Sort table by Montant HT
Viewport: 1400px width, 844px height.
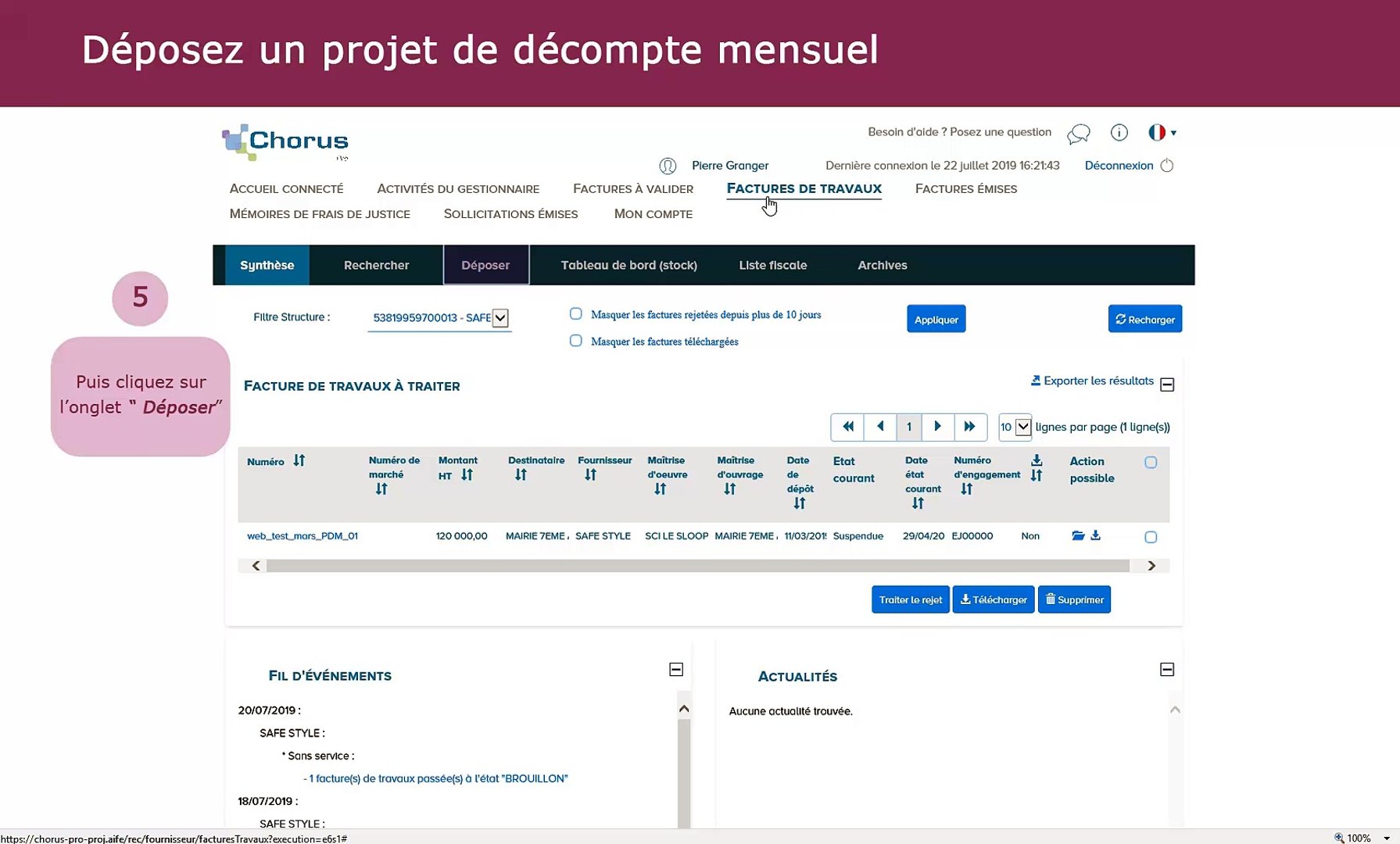coord(467,475)
